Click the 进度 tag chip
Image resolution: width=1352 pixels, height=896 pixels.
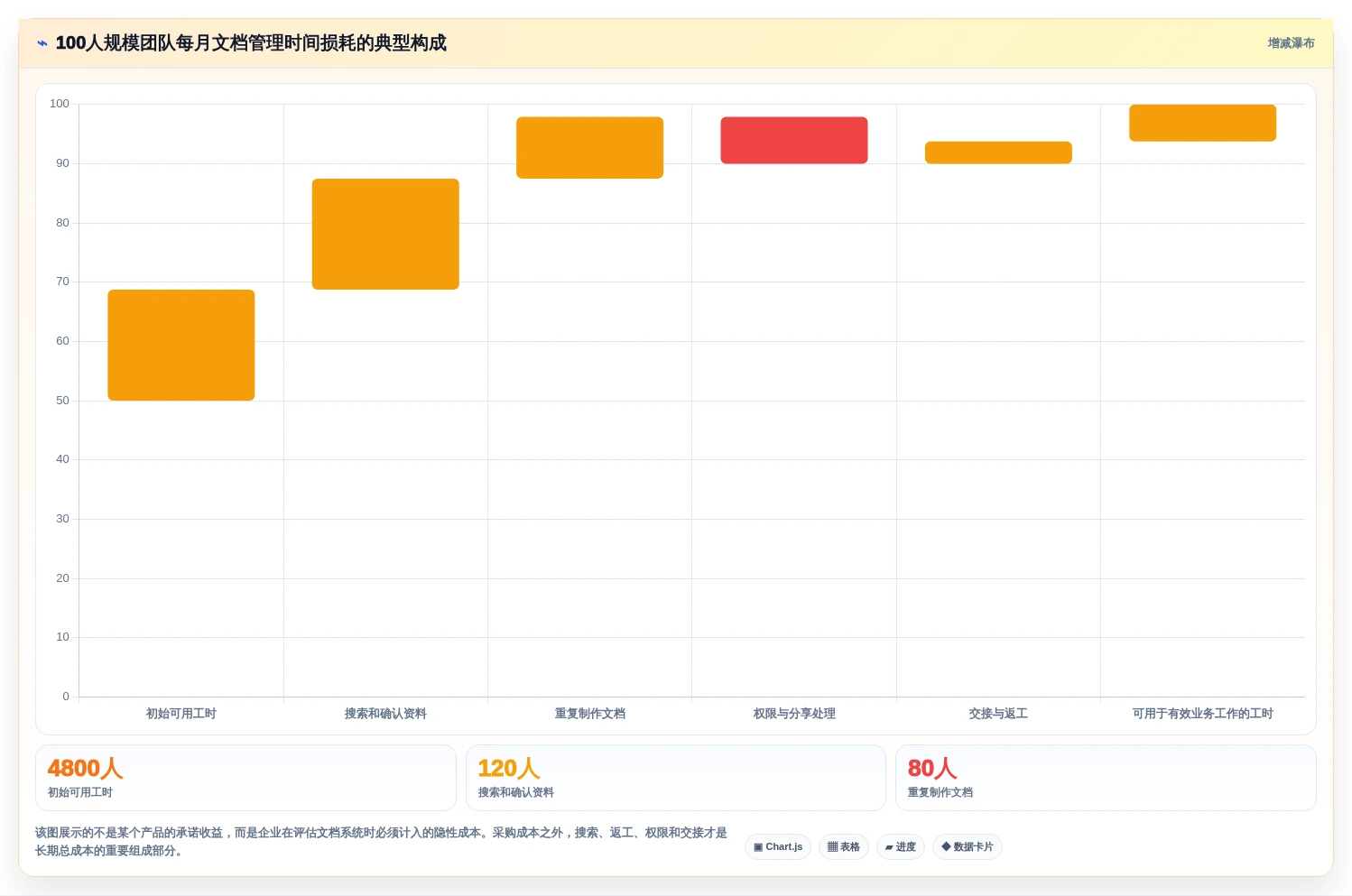[x=901, y=846]
